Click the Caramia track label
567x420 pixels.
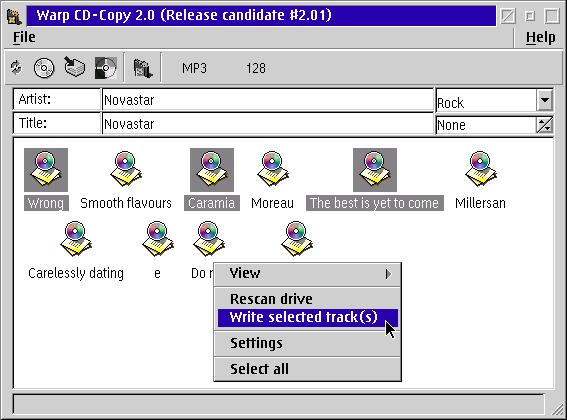pos(212,203)
